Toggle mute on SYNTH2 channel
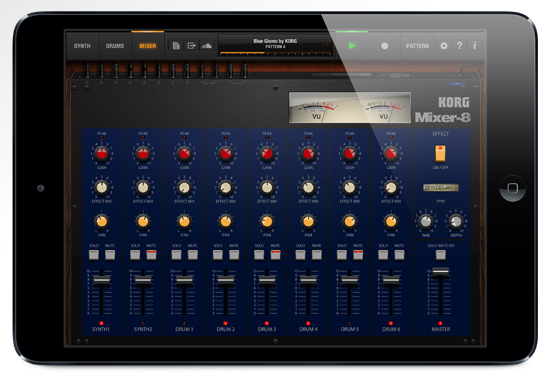This screenshot has width=550, height=375. [x=151, y=255]
